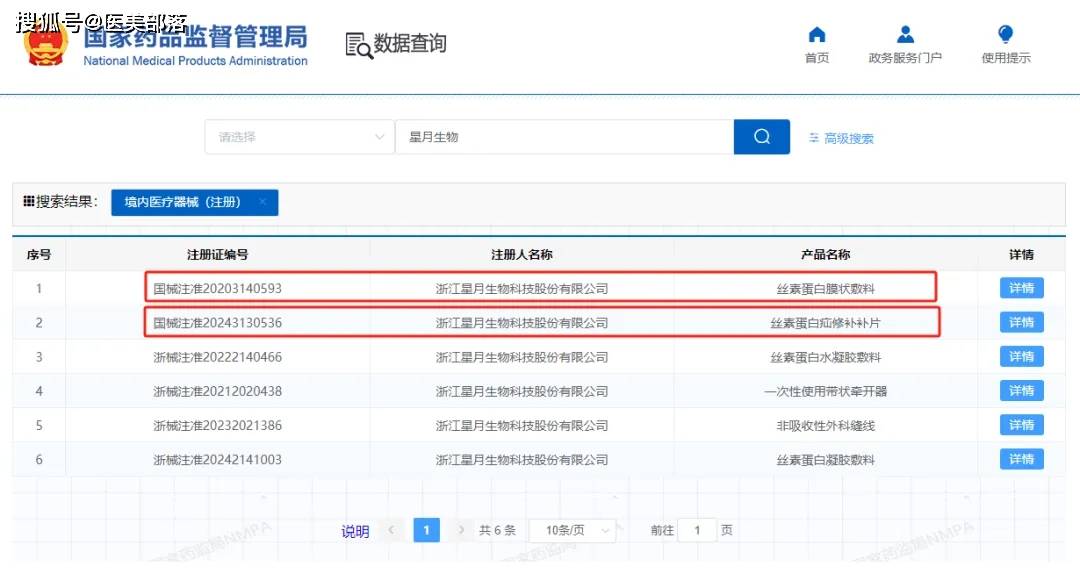Click registration number 浙械注准20242141003

218,459
